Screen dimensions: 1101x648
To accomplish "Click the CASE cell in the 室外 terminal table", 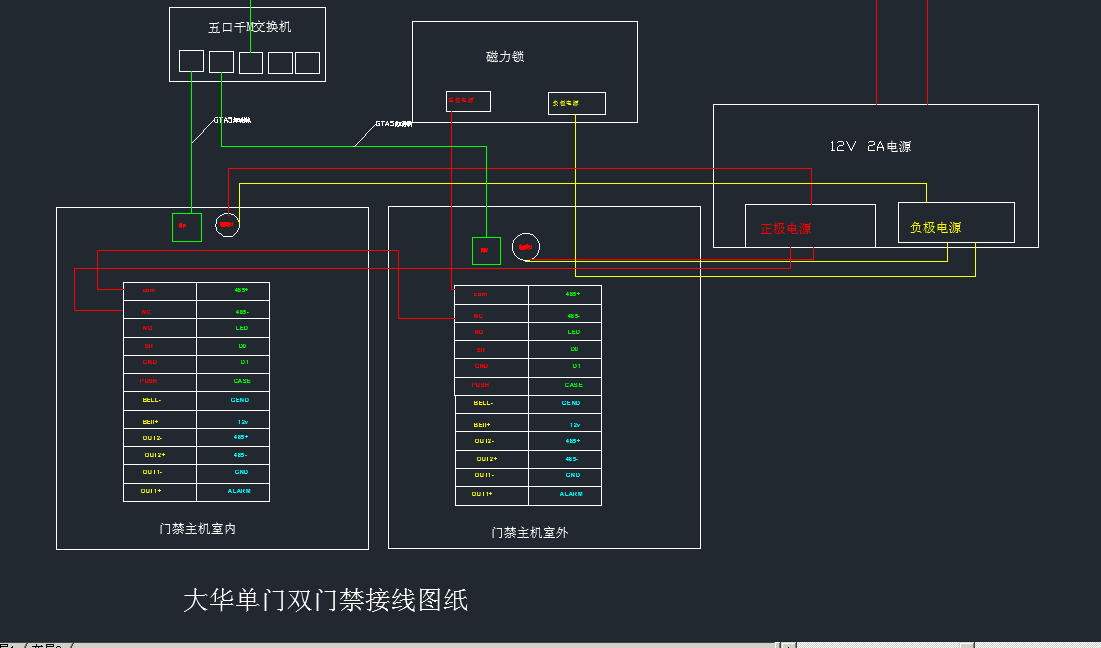I will [565, 386].
